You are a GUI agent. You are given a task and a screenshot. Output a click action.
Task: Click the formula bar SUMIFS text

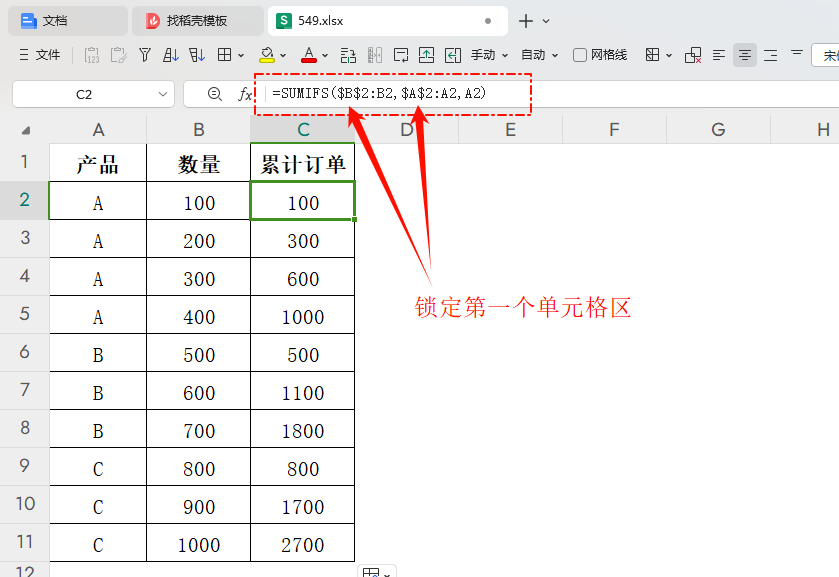pyautogui.click(x=379, y=93)
